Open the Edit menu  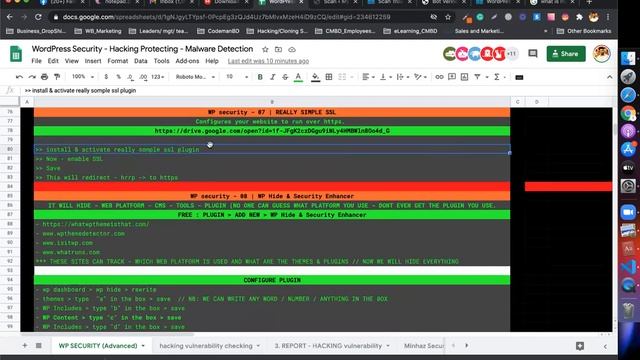pyautogui.click(x=53, y=61)
